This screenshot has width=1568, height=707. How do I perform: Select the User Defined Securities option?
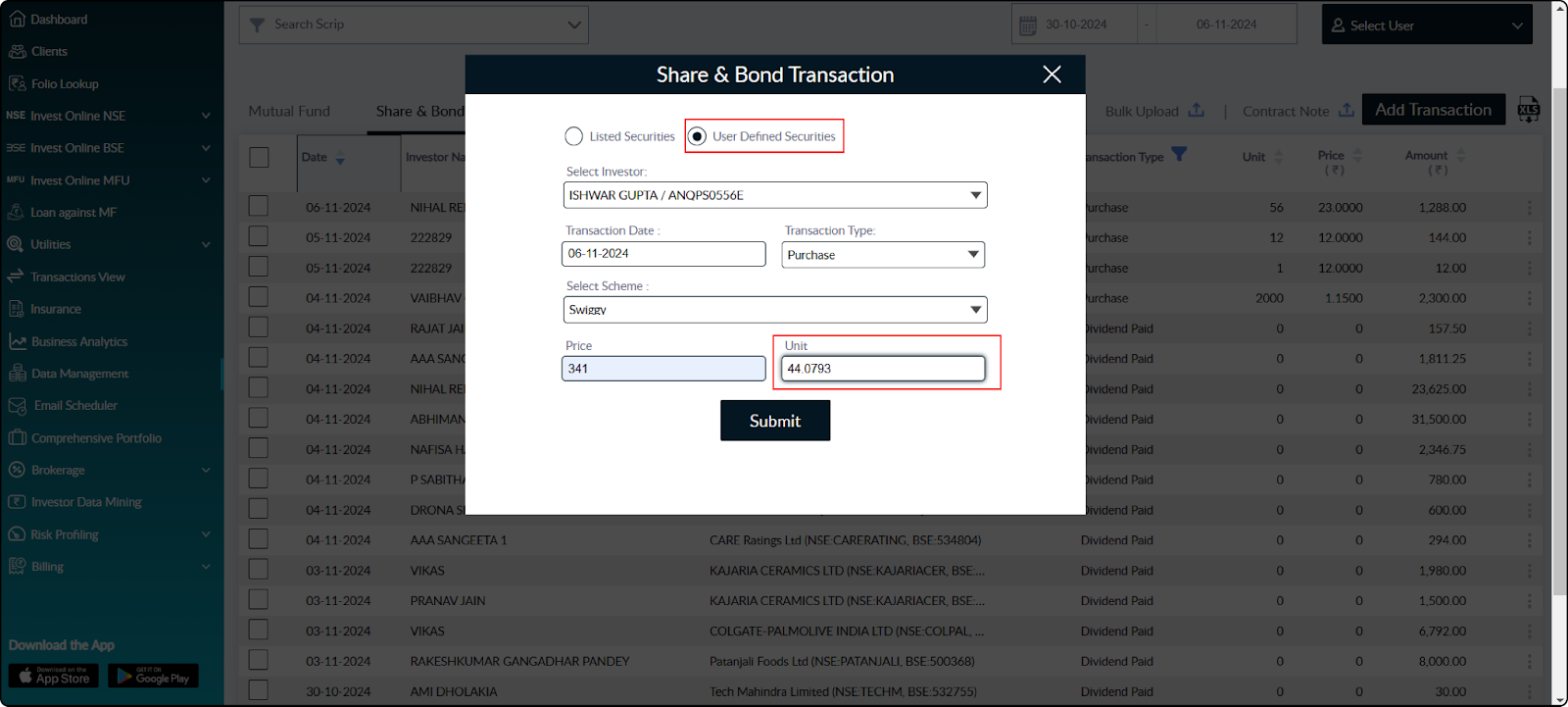[x=697, y=136]
